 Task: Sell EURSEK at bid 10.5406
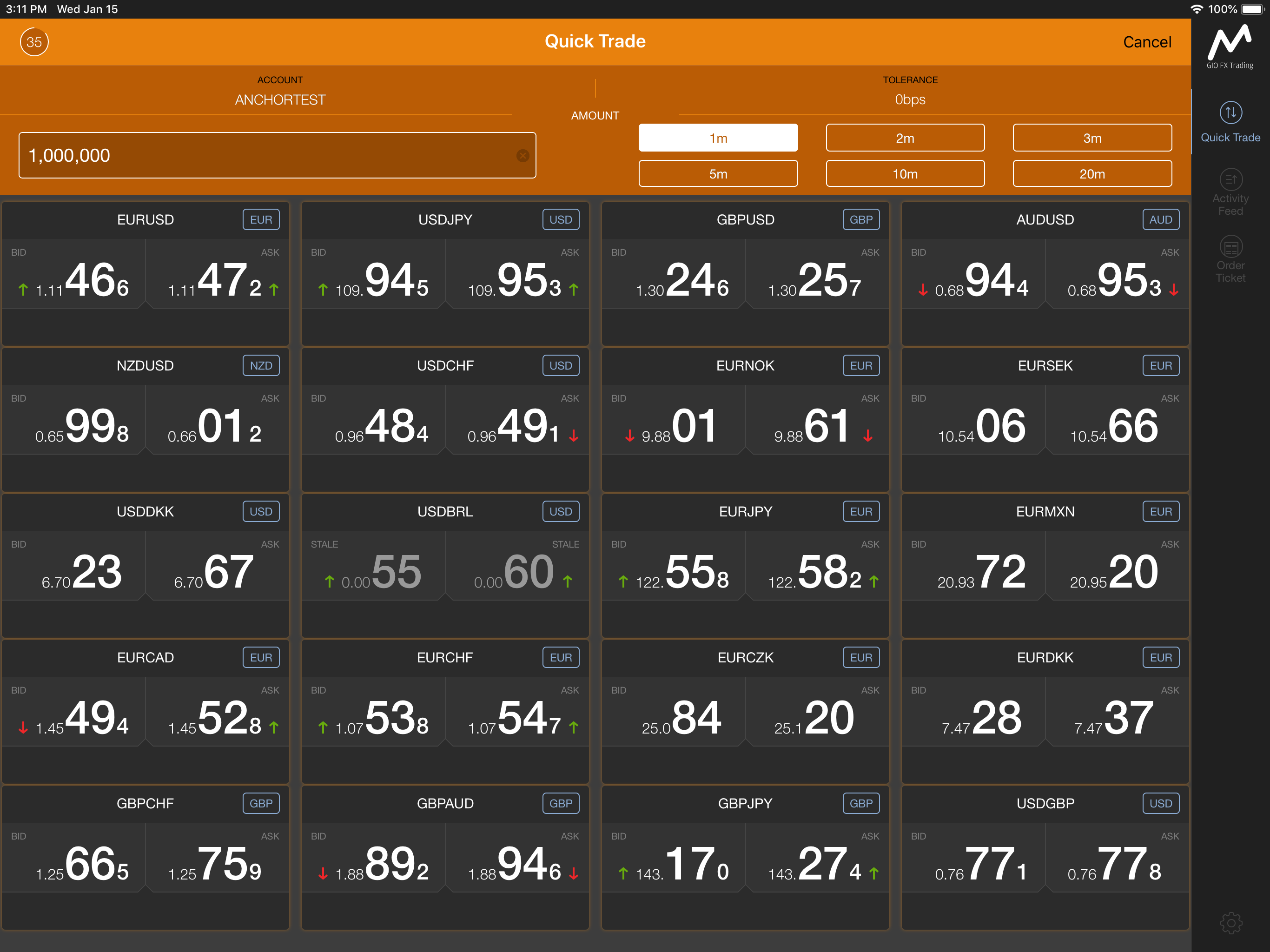click(973, 420)
